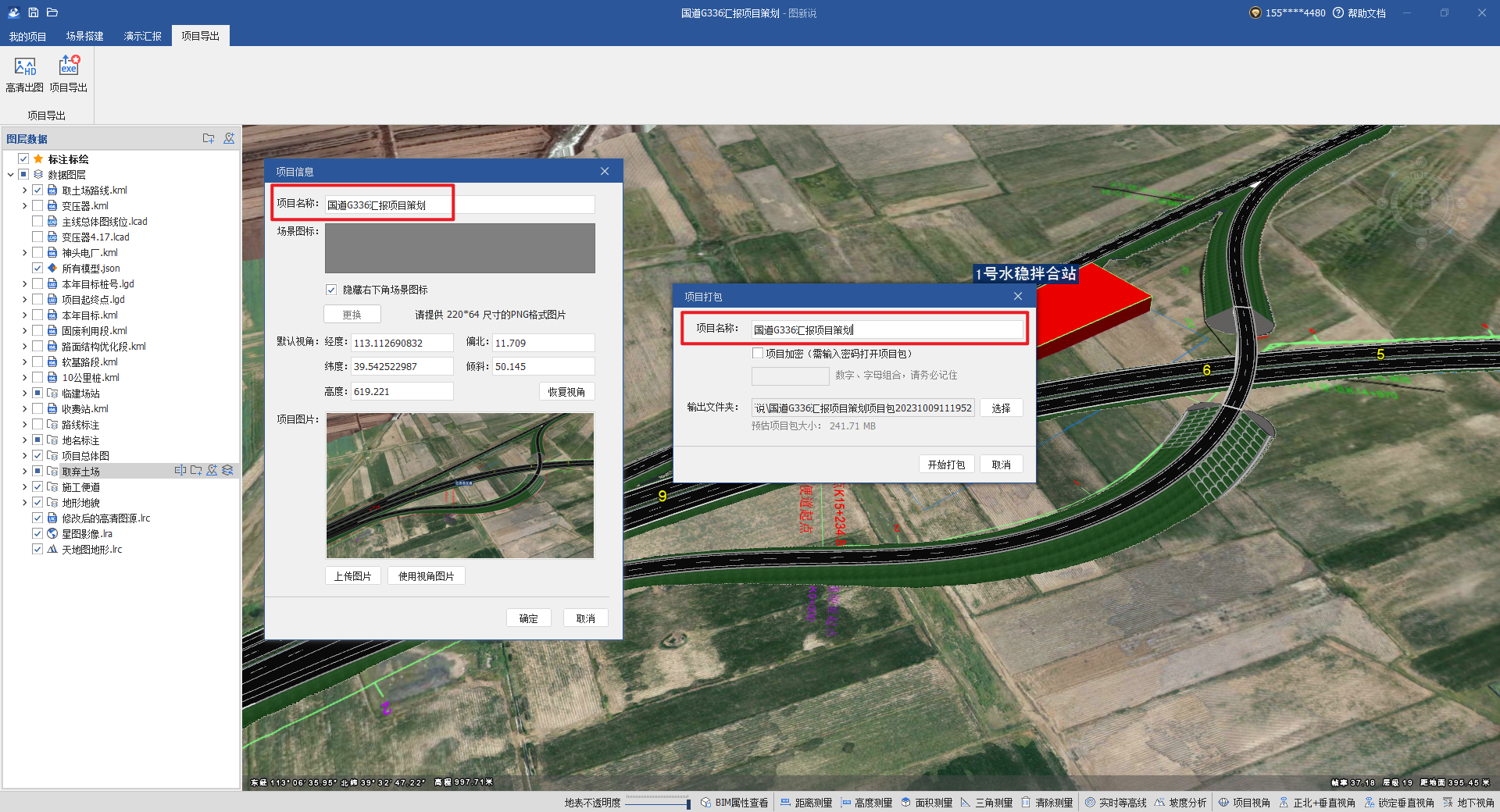1500x812 pixels.
Task: Uncheck the 星图影像.lra layer
Action: click(37, 534)
